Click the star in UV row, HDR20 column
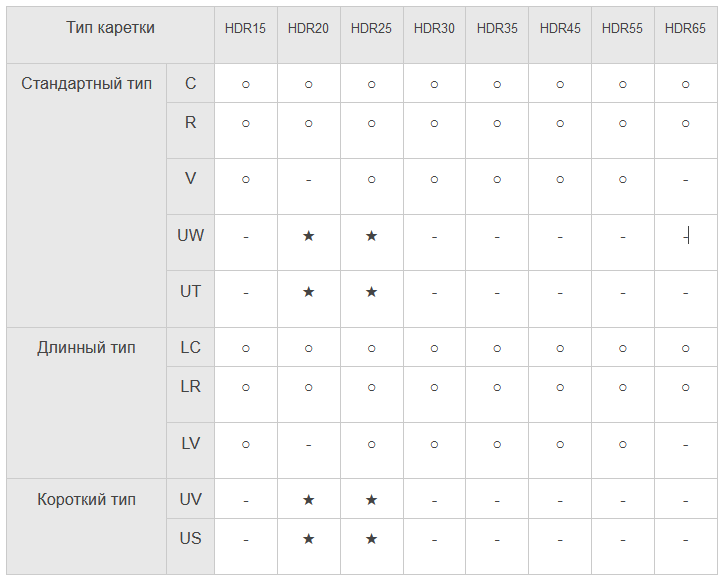This screenshot has height=579, width=722. pyautogui.click(x=309, y=500)
